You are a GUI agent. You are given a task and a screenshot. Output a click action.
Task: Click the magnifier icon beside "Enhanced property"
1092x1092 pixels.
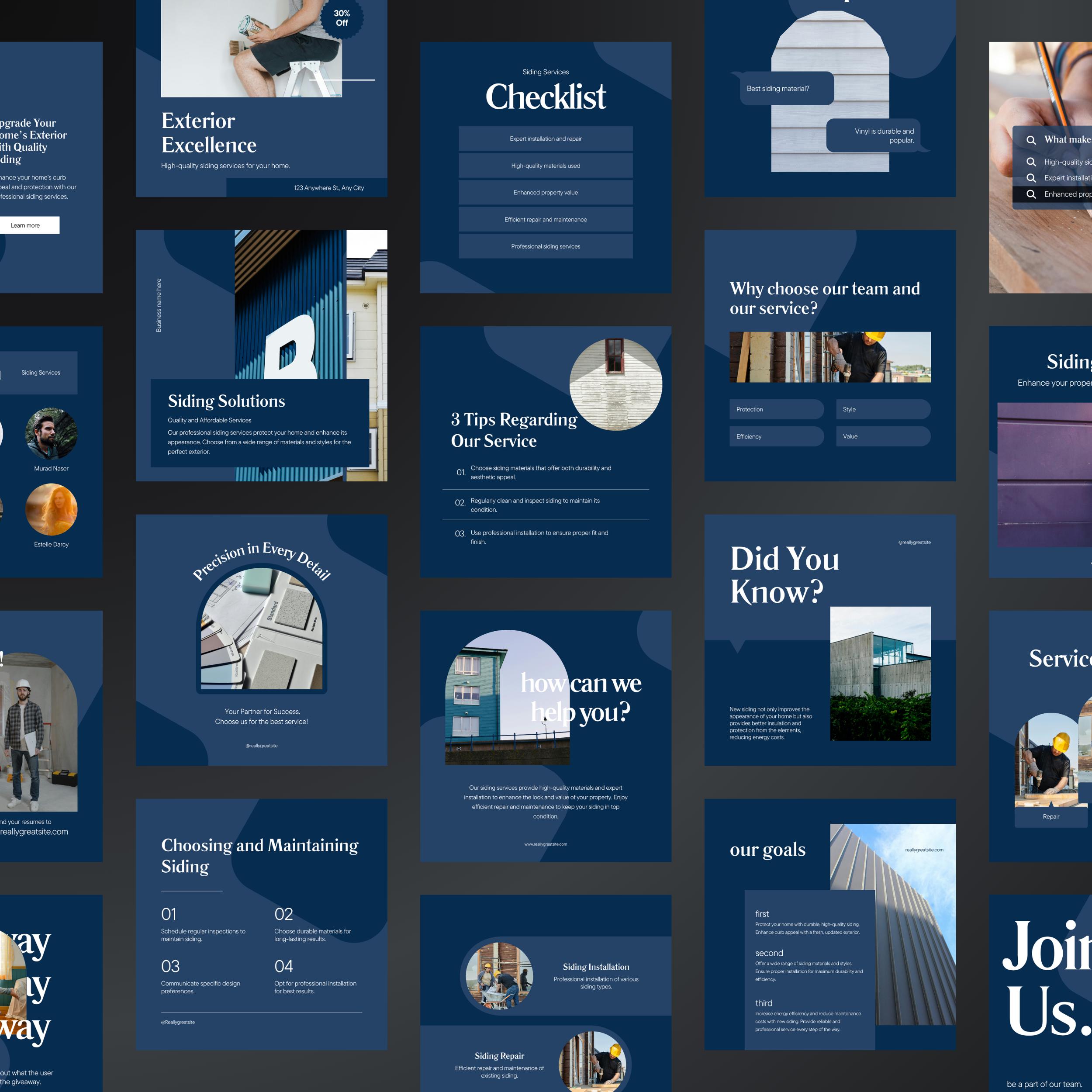tap(1033, 194)
